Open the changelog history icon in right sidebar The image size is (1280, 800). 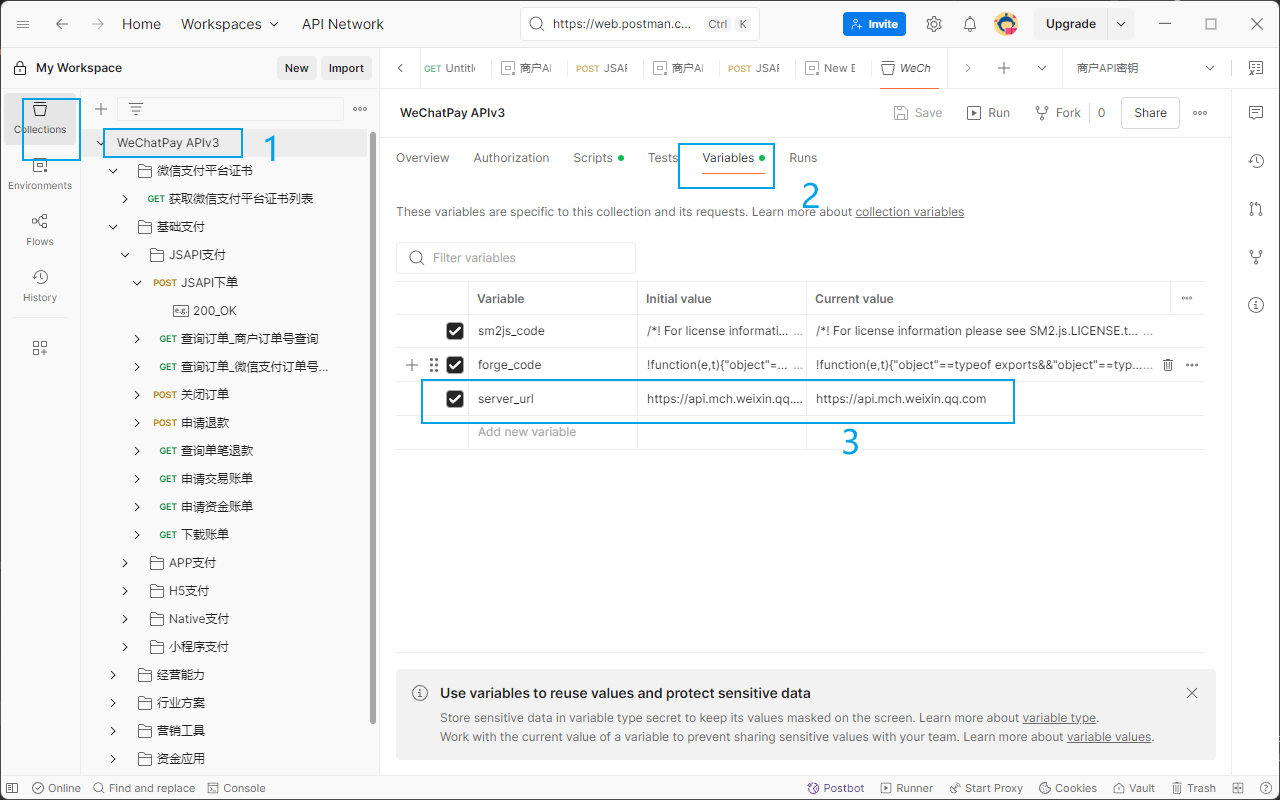pyautogui.click(x=1256, y=161)
